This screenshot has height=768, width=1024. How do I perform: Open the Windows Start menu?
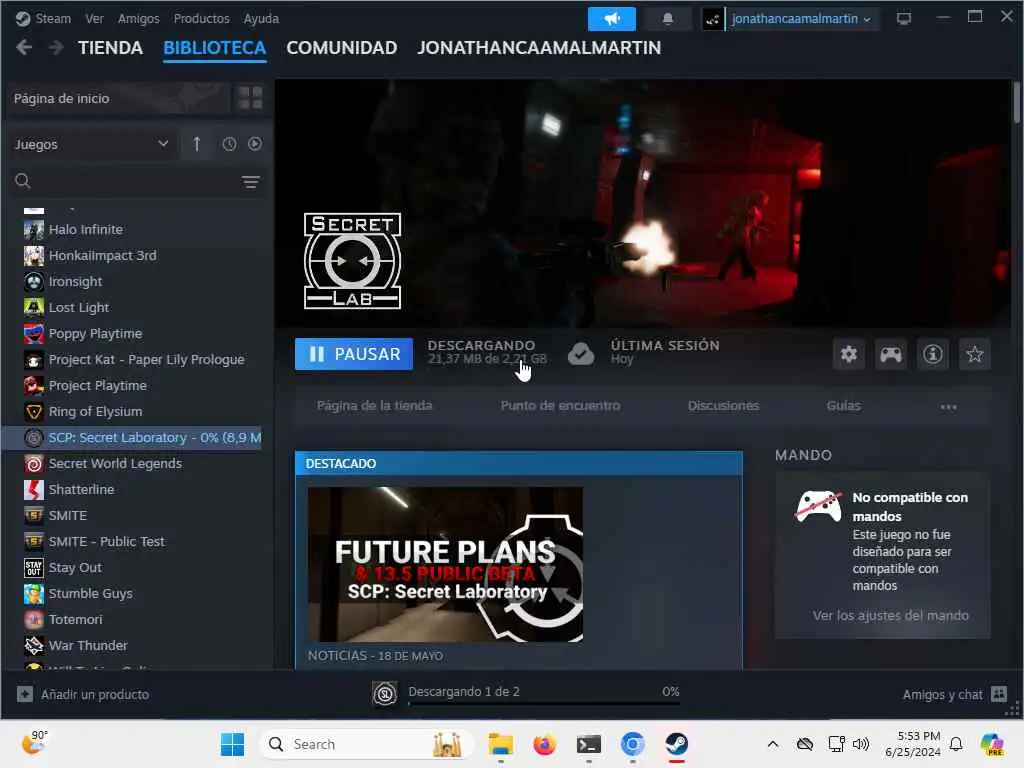click(232, 744)
